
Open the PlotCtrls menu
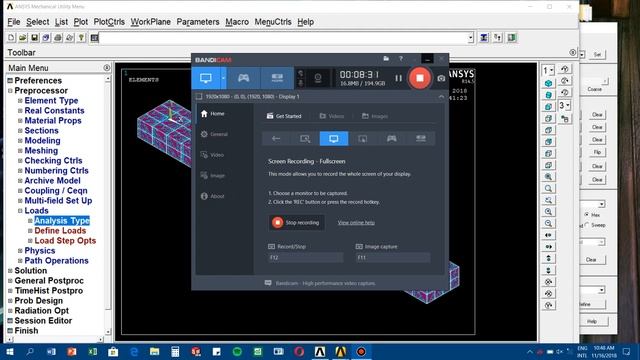(x=109, y=22)
